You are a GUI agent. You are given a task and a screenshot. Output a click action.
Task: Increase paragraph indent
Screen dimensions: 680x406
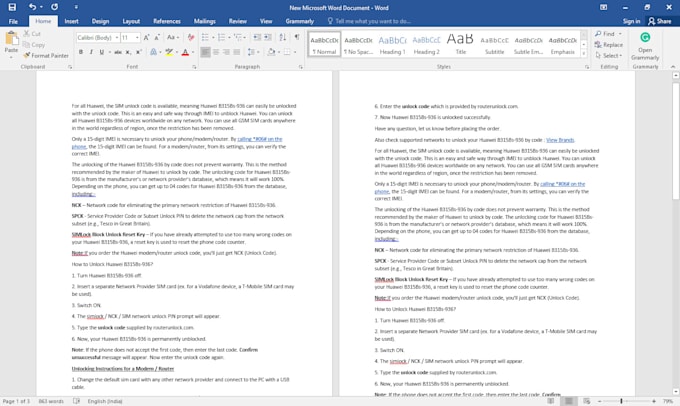268,38
